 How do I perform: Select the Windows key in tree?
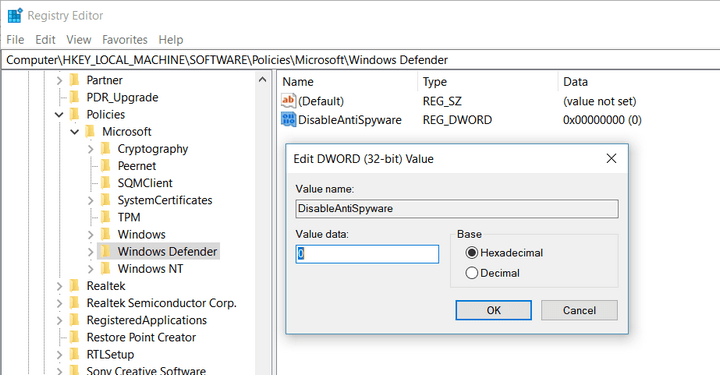(141, 235)
